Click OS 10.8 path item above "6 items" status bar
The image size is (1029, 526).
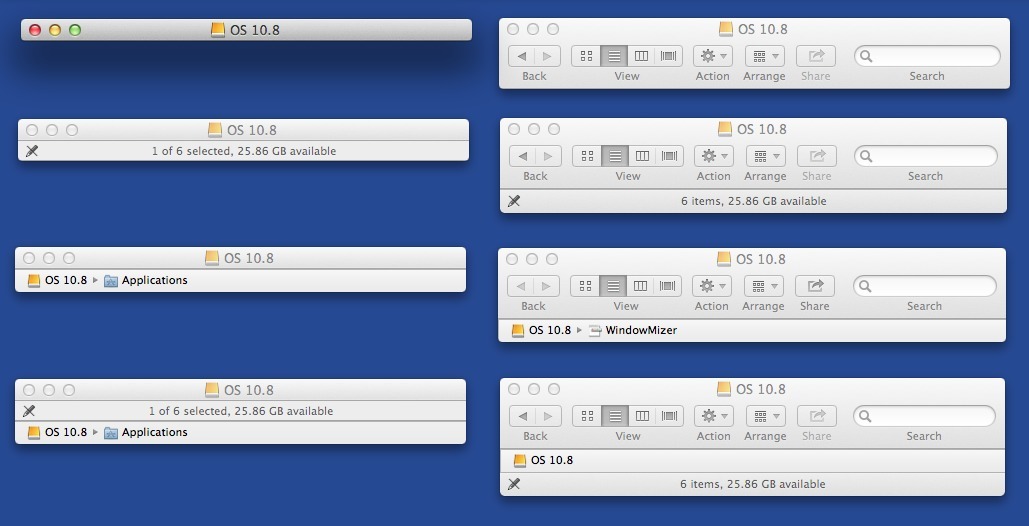551,460
